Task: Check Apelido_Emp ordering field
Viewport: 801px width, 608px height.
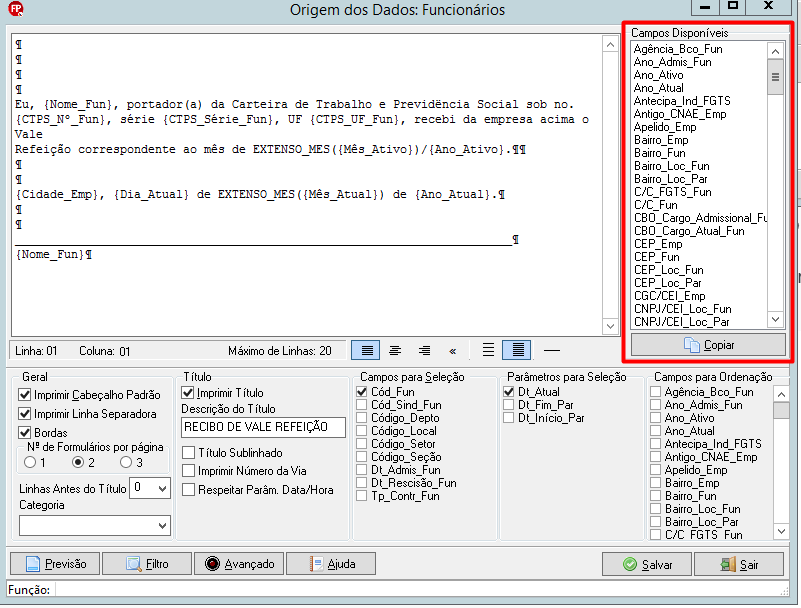Action: coord(656,470)
